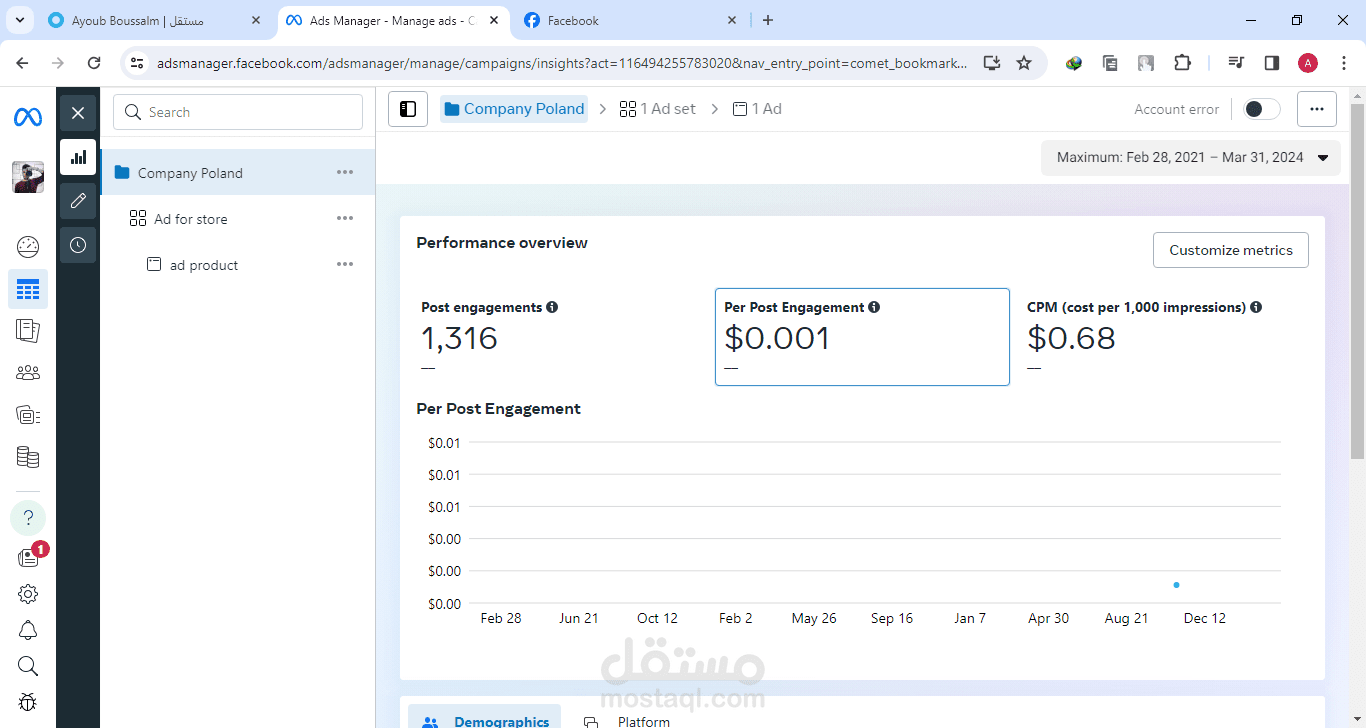1366x728 pixels.
Task: Select the Post engagements metric card
Action: click(x=560, y=337)
